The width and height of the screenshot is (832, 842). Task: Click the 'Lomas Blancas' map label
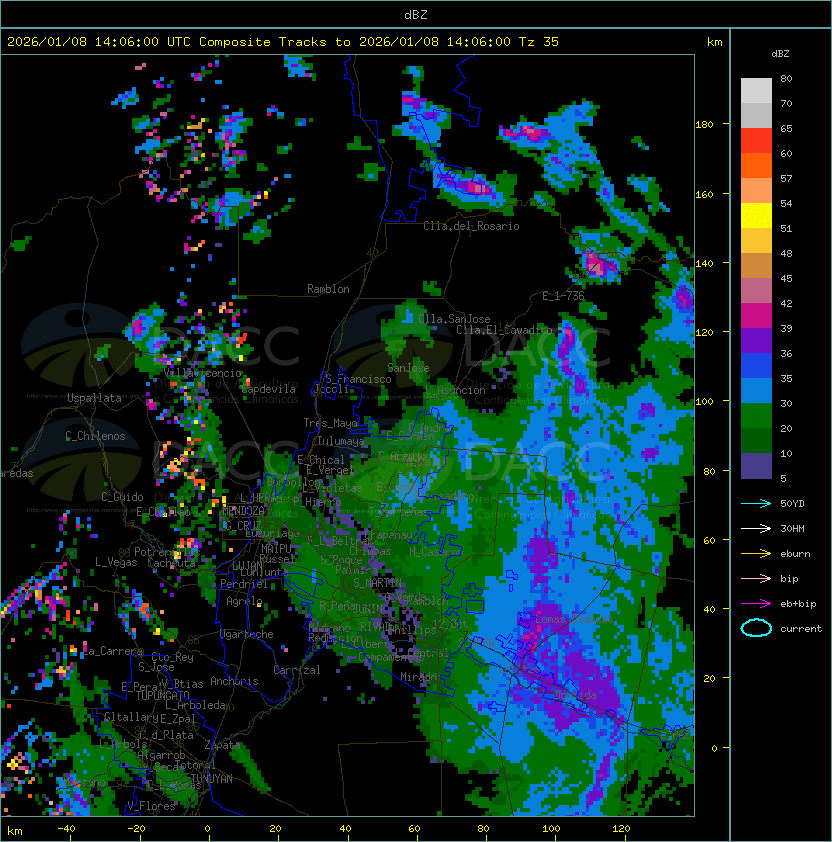tap(574, 620)
